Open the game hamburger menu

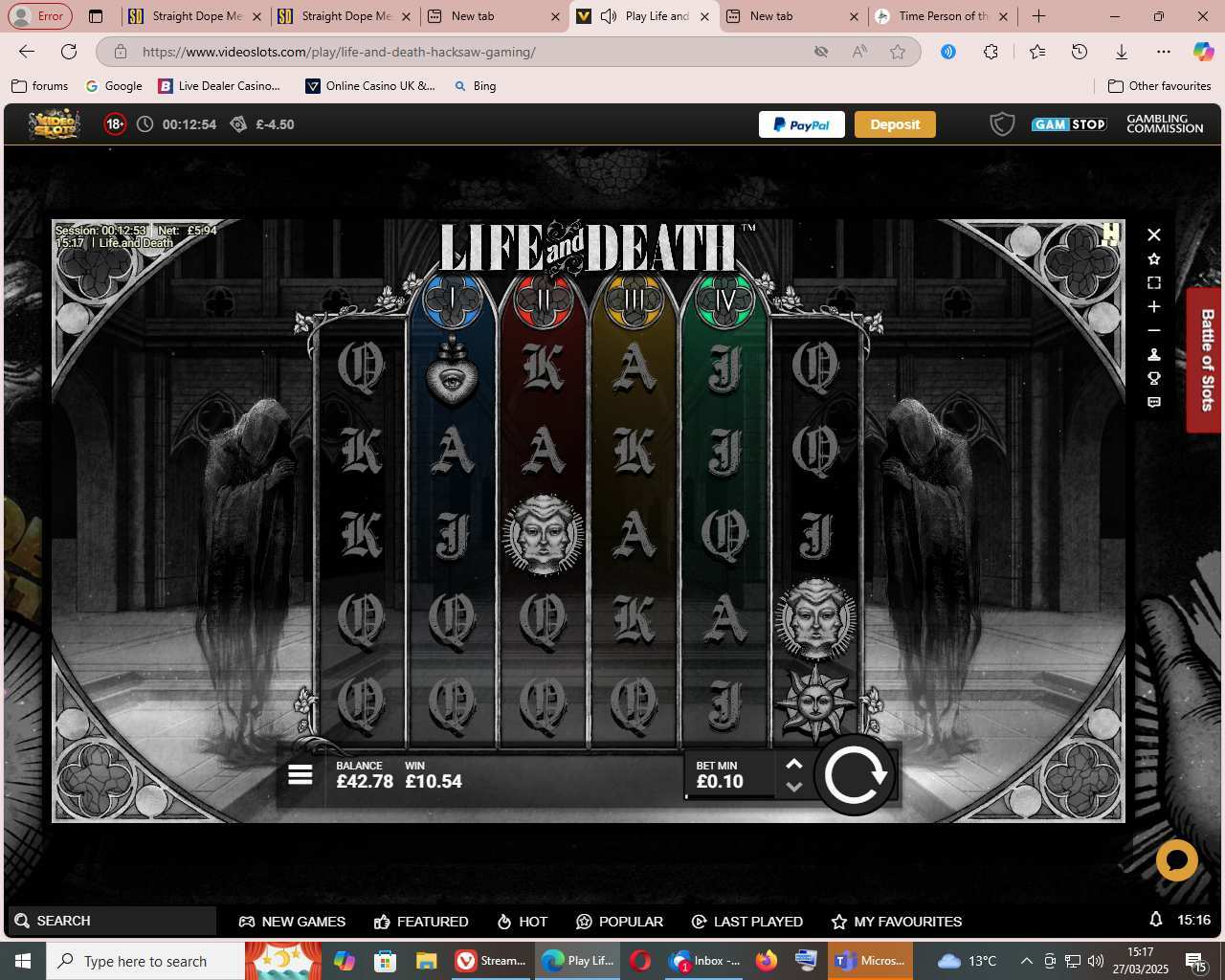pos(301,775)
